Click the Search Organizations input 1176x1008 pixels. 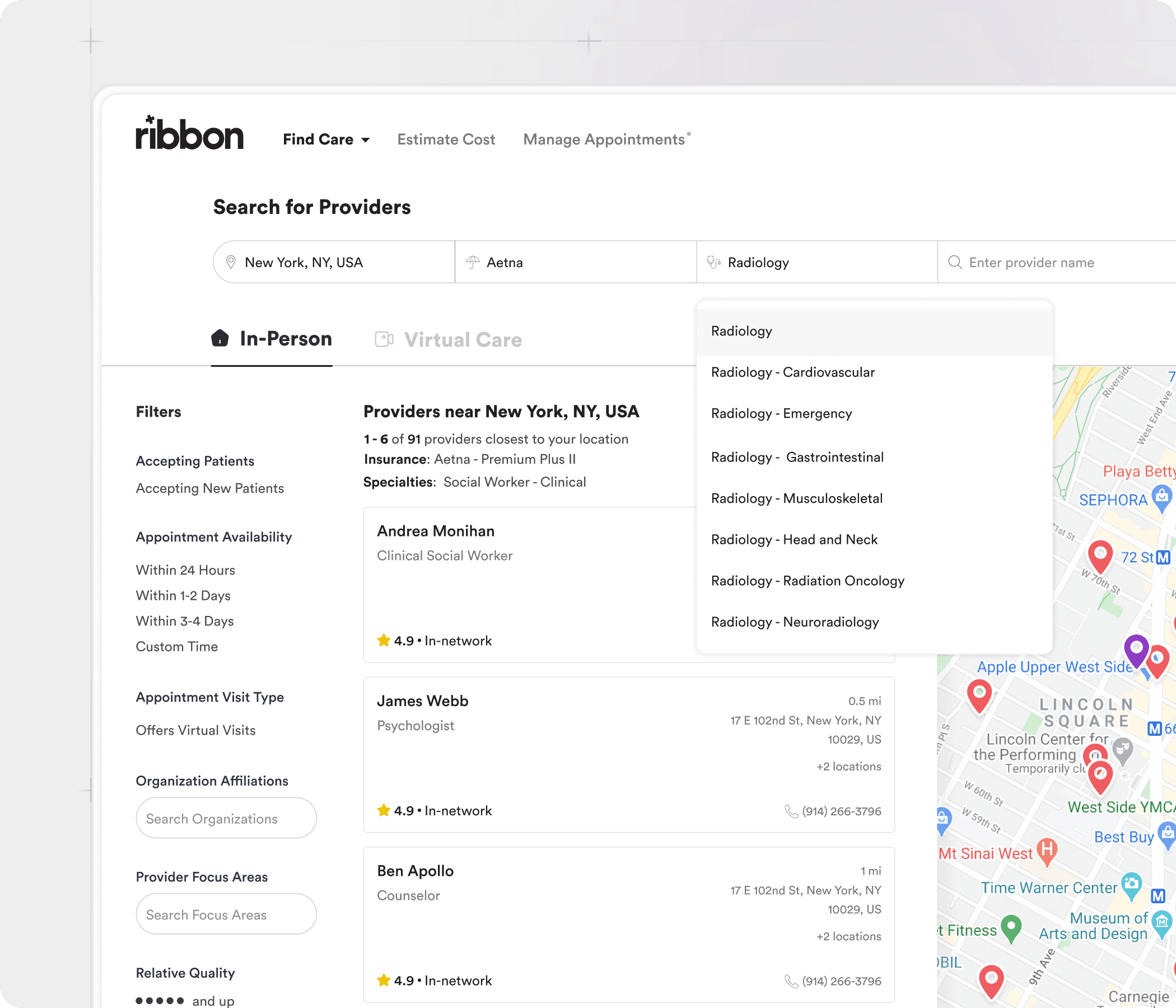[x=226, y=818]
